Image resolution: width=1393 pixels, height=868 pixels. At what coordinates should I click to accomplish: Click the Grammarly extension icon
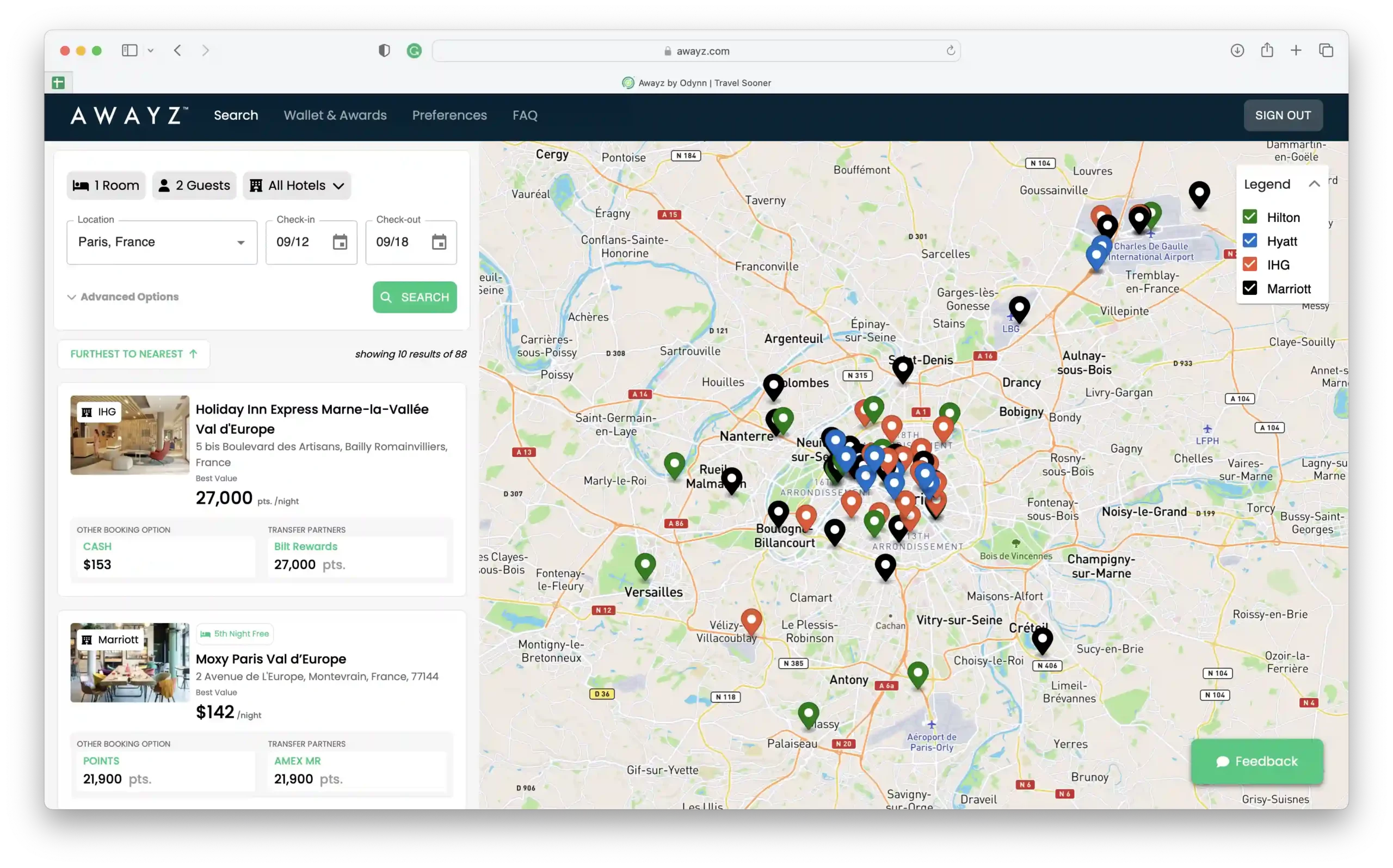click(414, 51)
